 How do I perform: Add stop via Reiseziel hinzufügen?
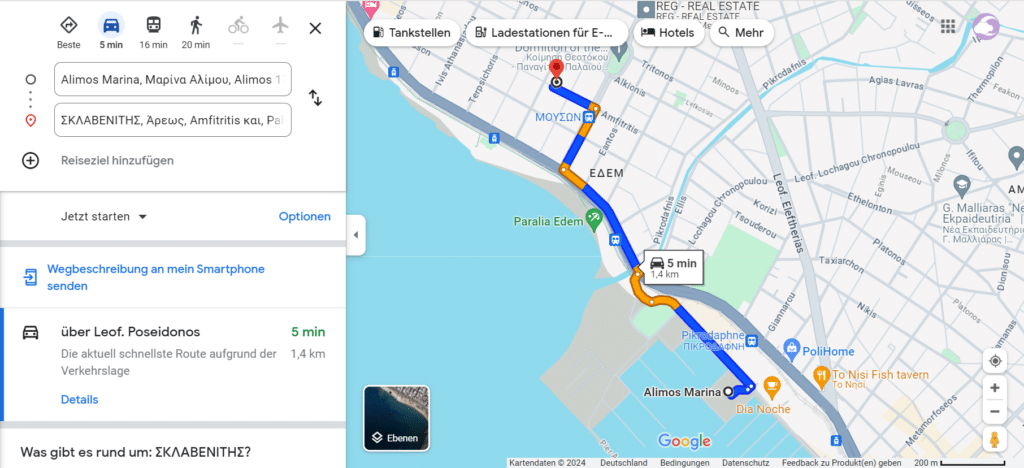click(x=118, y=161)
